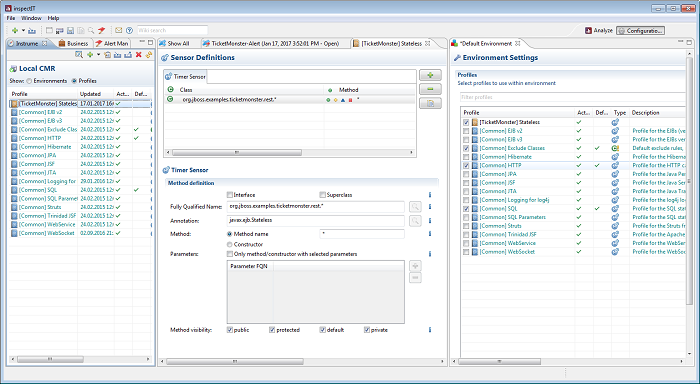Click the search-filter icon in Local CMR toolbar
The height and width of the screenshot is (384, 700).
(79, 54)
